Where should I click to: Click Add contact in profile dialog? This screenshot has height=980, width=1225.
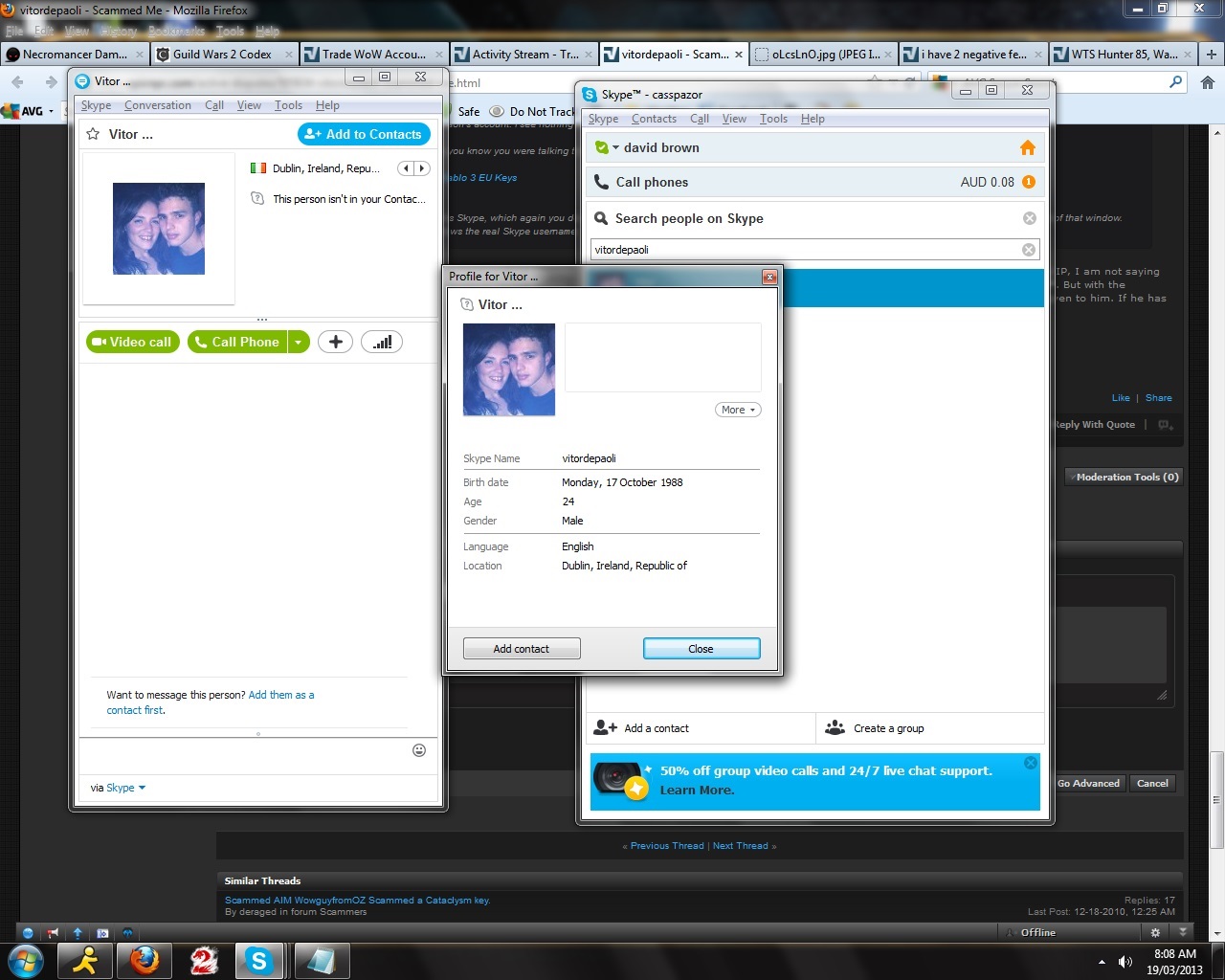pyautogui.click(x=522, y=649)
